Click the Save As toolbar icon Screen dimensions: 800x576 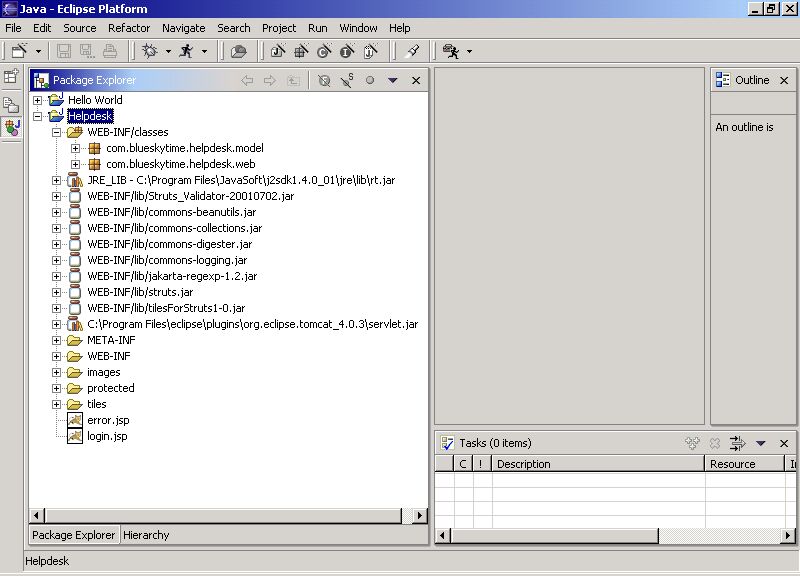(86, 51)
